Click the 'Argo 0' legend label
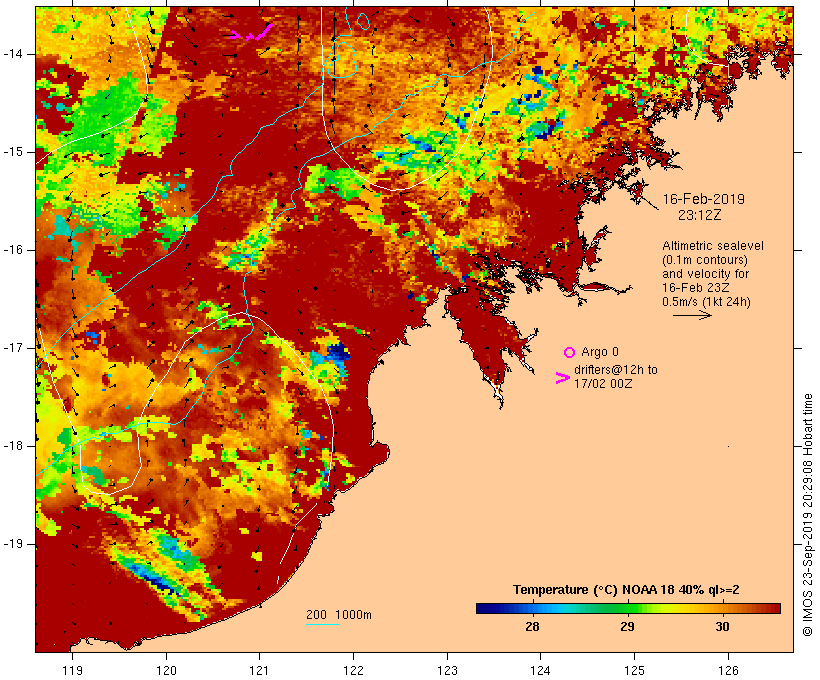820x680 pixels. [600, 352]
